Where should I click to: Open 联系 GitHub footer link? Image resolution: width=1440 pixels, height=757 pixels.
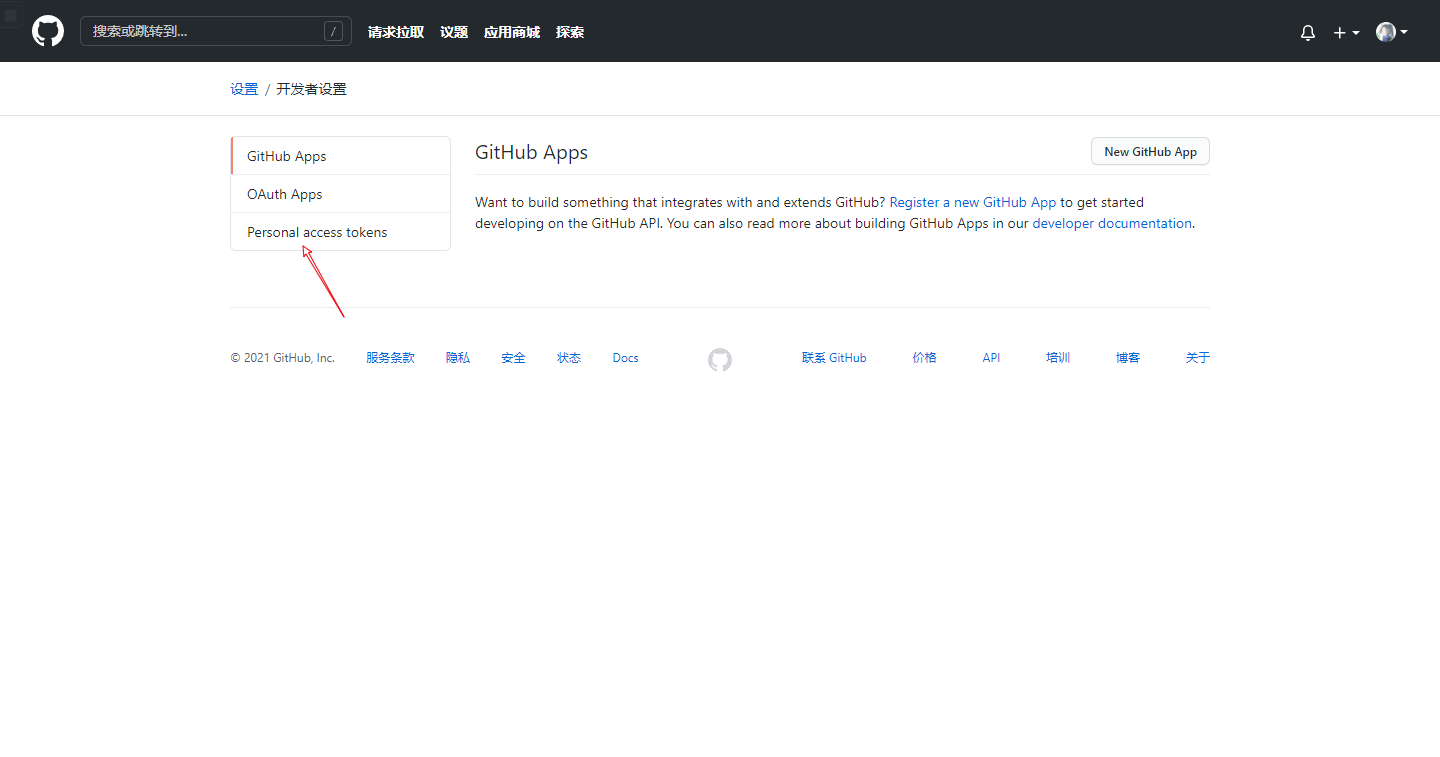834,358
